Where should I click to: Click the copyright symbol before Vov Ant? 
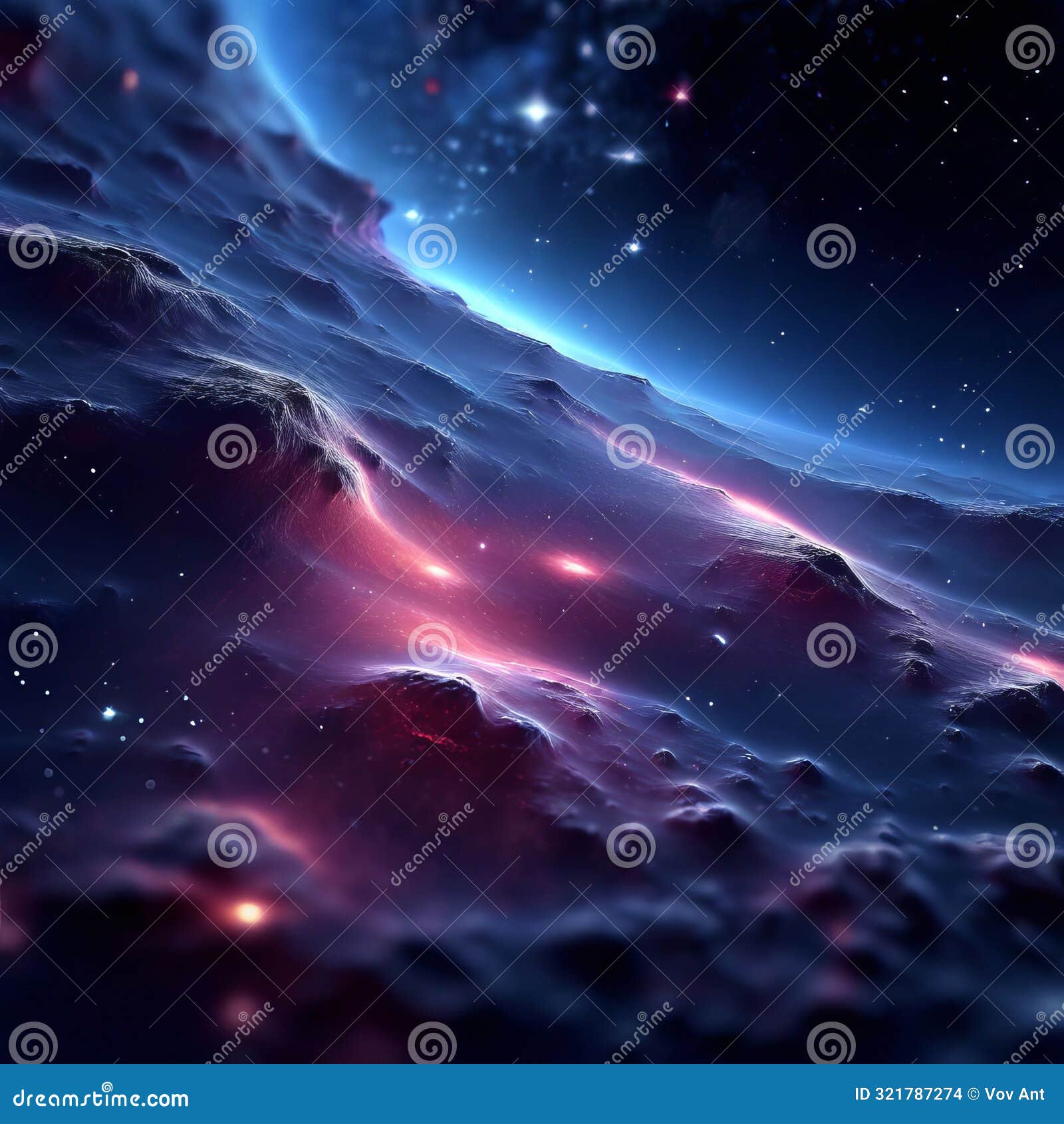click(972, 1094)
